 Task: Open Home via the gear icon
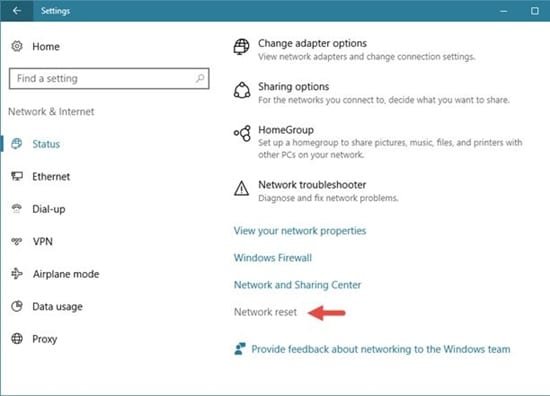16,46
